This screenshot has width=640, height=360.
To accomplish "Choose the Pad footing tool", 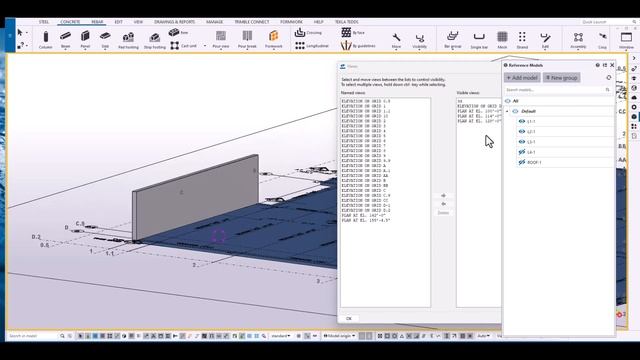I will coord(128,40).
